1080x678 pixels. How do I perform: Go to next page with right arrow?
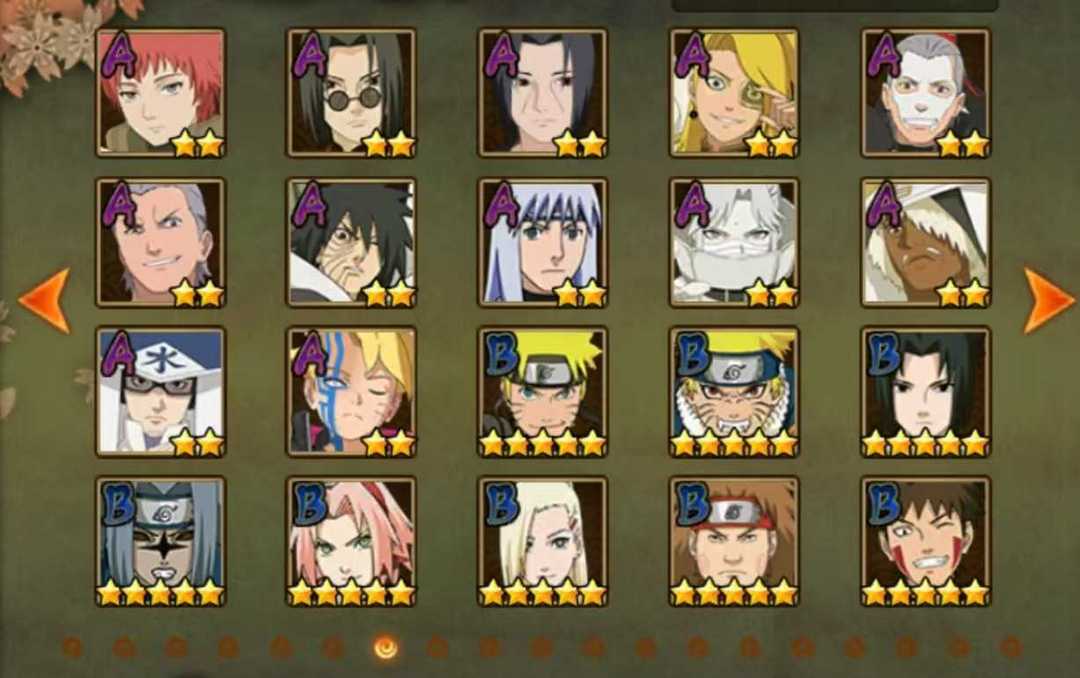coord(1048,300)
